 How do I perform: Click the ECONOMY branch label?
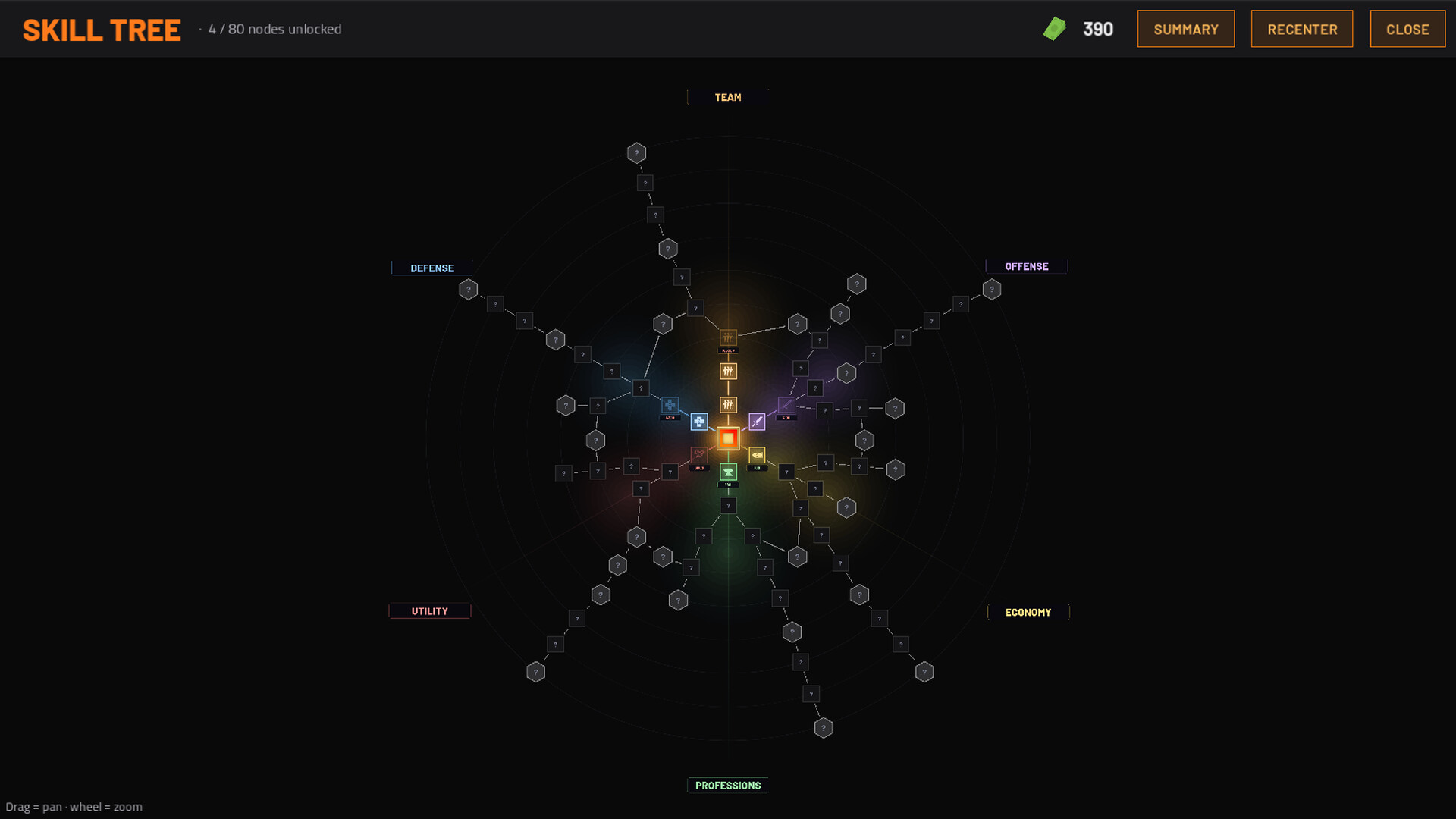coord(1028,612)
